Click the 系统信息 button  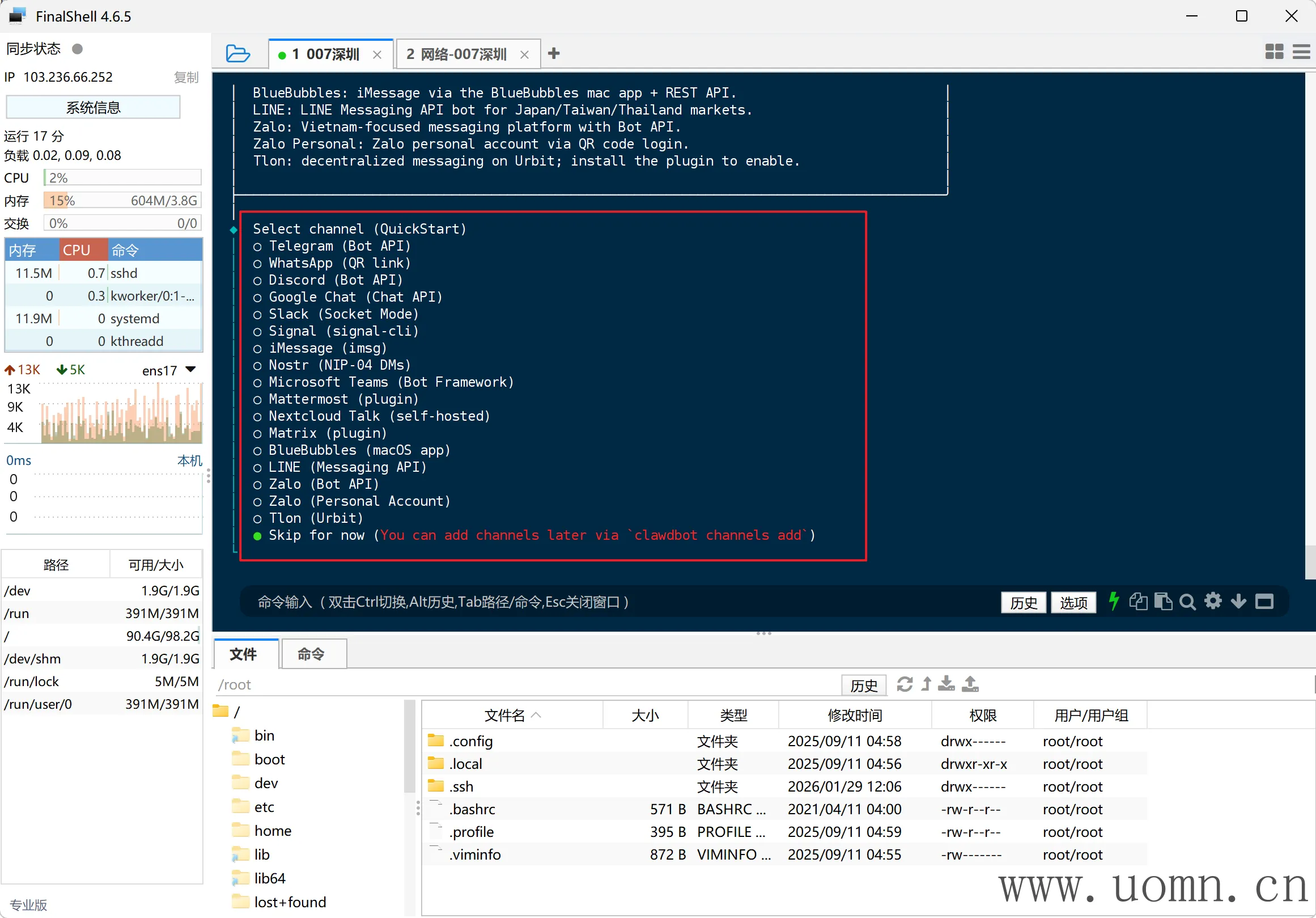(x=94, y=107)
